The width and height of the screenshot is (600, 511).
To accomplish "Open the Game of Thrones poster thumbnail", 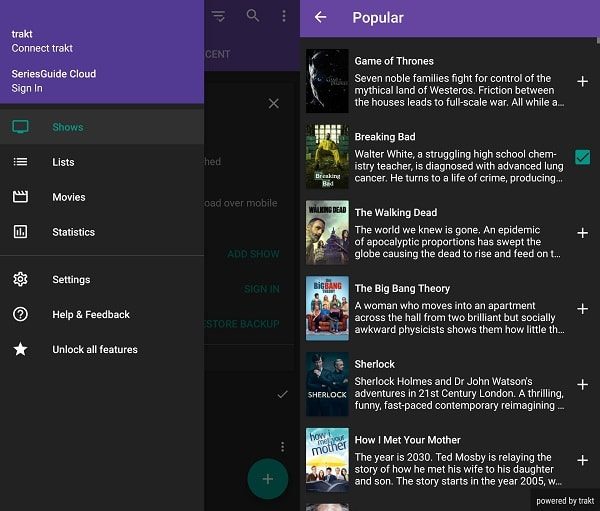I will (x=327, y=81).
